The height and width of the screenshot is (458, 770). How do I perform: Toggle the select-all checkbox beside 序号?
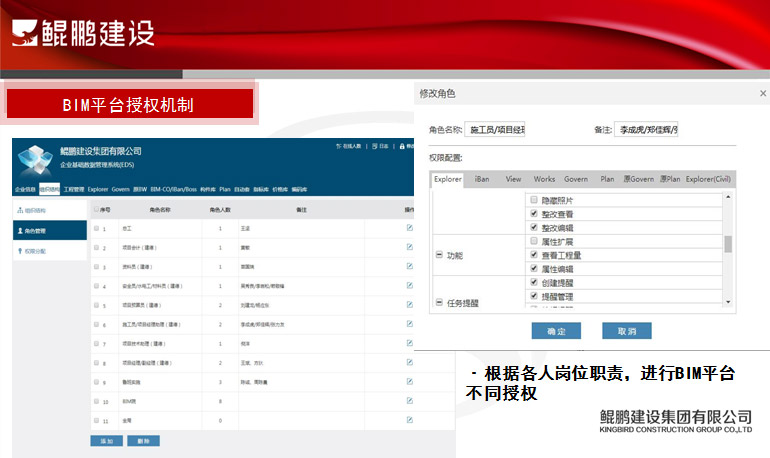click(96, 209)
